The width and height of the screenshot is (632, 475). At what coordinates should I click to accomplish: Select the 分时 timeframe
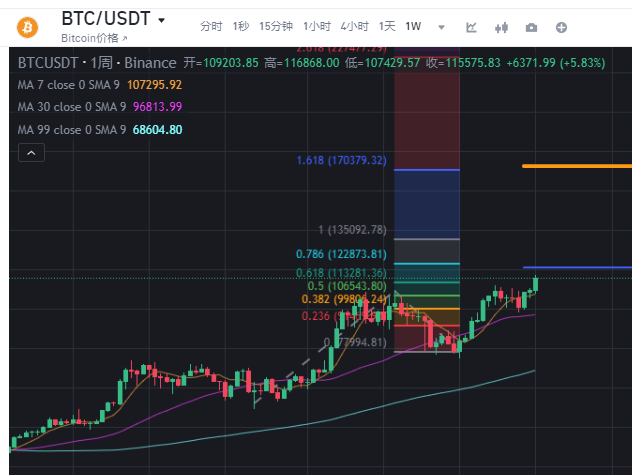click(211, 27)
